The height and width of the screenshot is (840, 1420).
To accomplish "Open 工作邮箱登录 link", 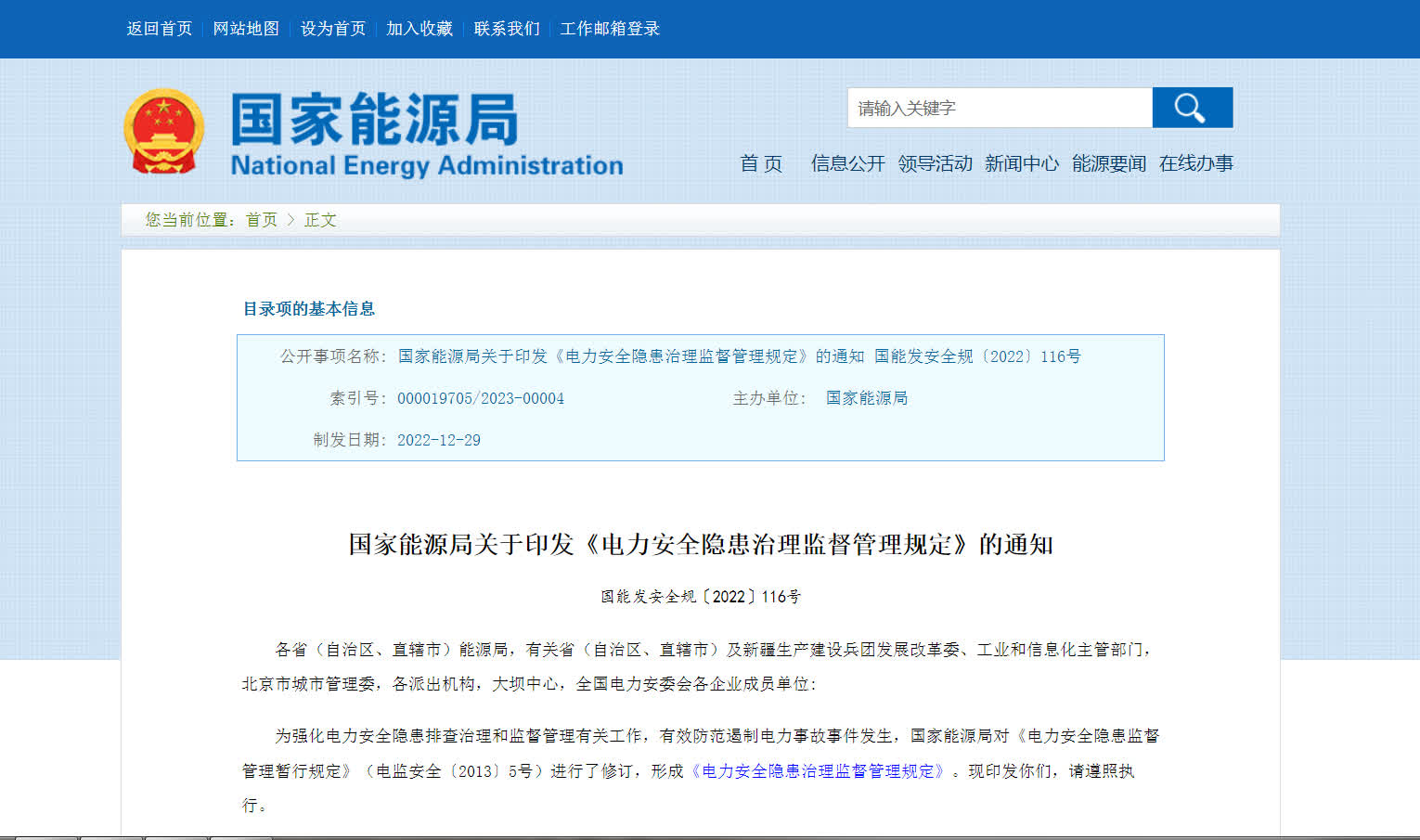I will click(x=610, y=29).
